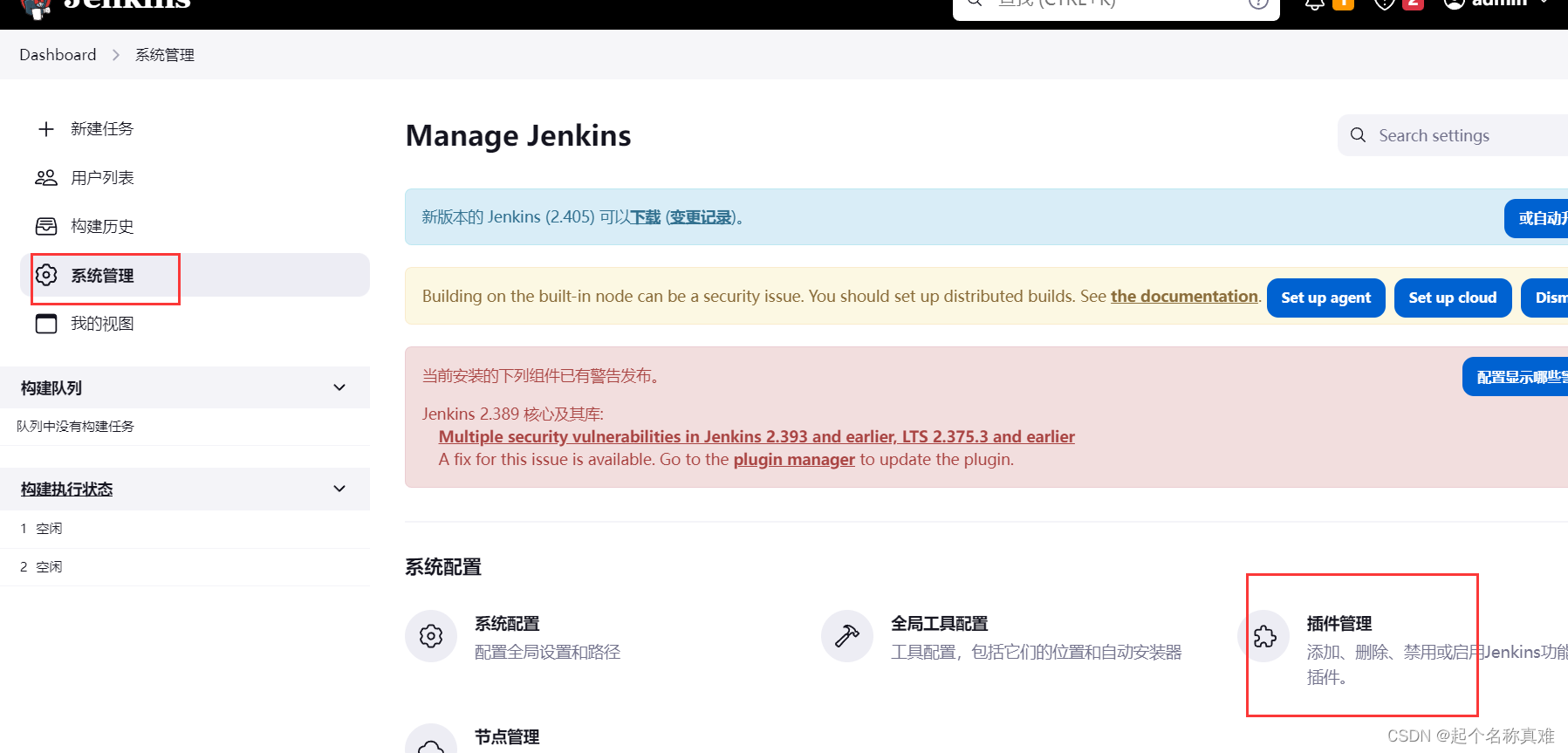Click Set up cloud button
The height and width of the screenshot is (753, 1568).
[x=1453, y=298]
